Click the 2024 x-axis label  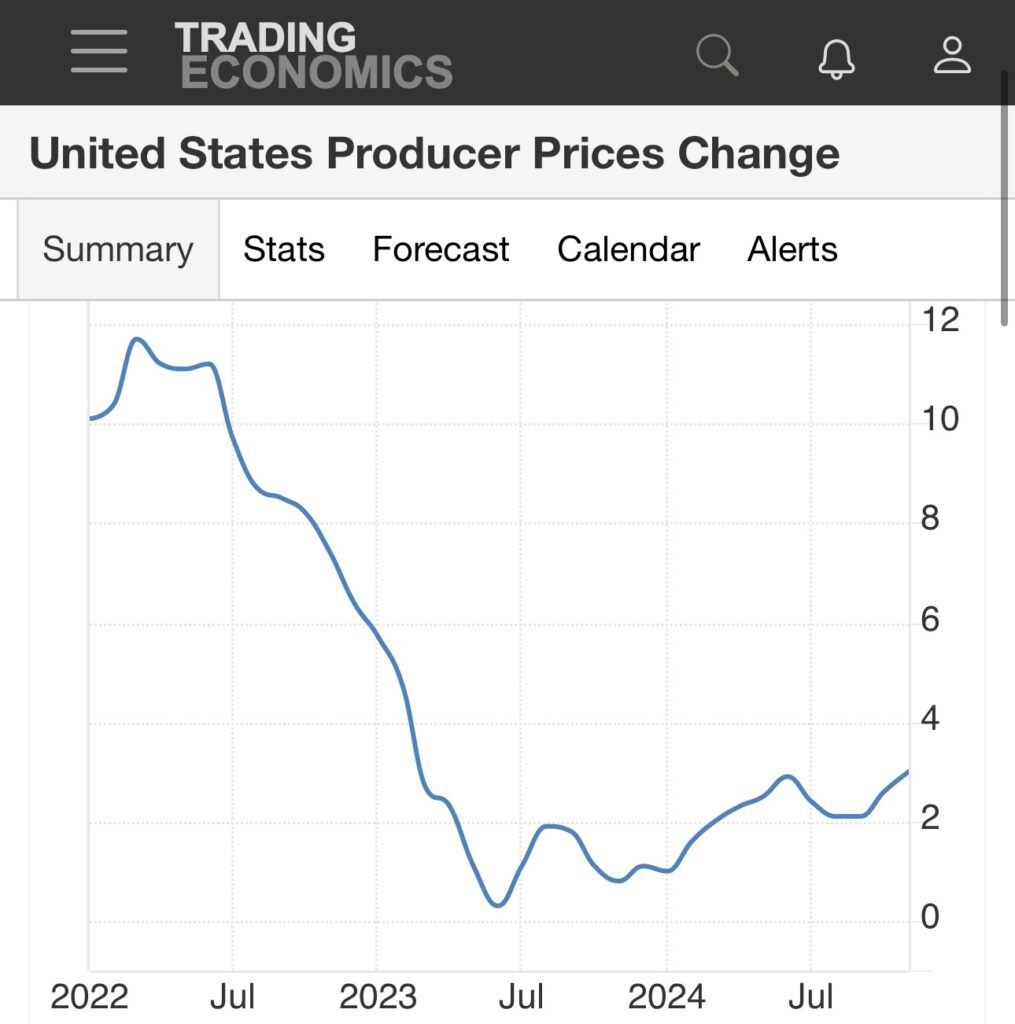click(x=665, y=996)
